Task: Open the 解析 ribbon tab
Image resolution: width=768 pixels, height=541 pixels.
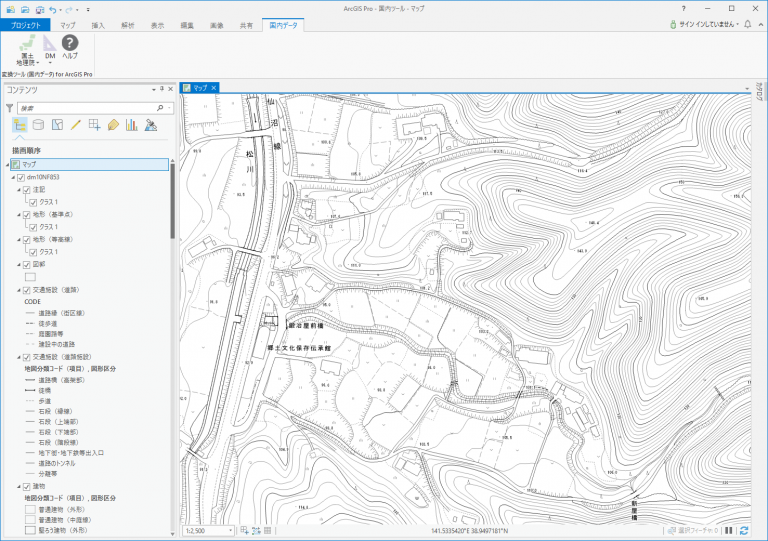Action: (127, 24)
